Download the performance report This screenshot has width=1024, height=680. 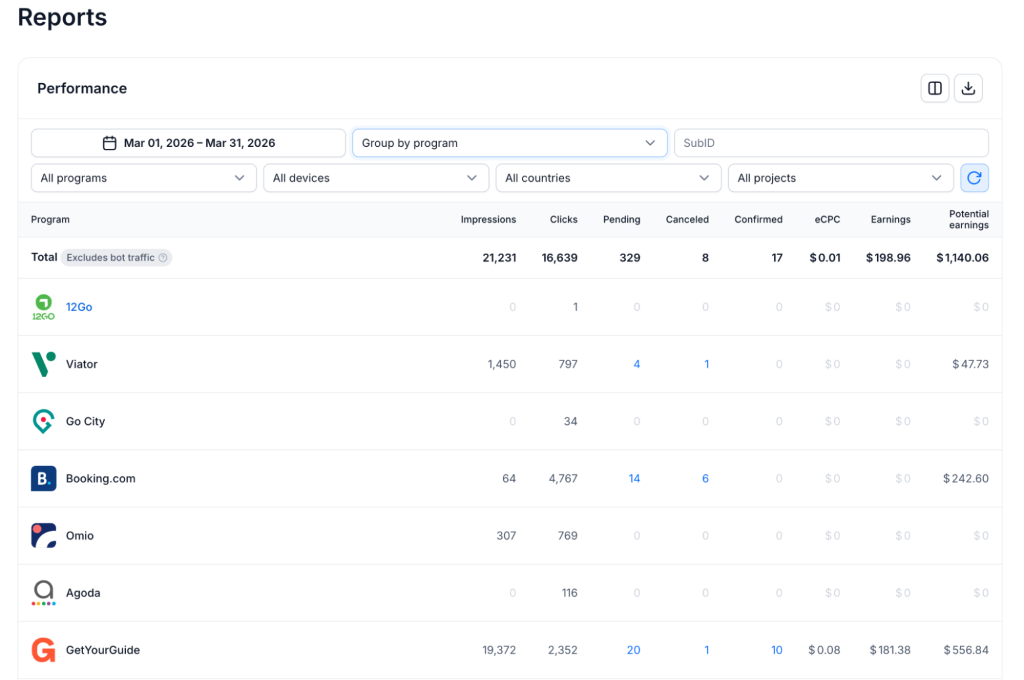pyautogui.click(x=968, y=88)
